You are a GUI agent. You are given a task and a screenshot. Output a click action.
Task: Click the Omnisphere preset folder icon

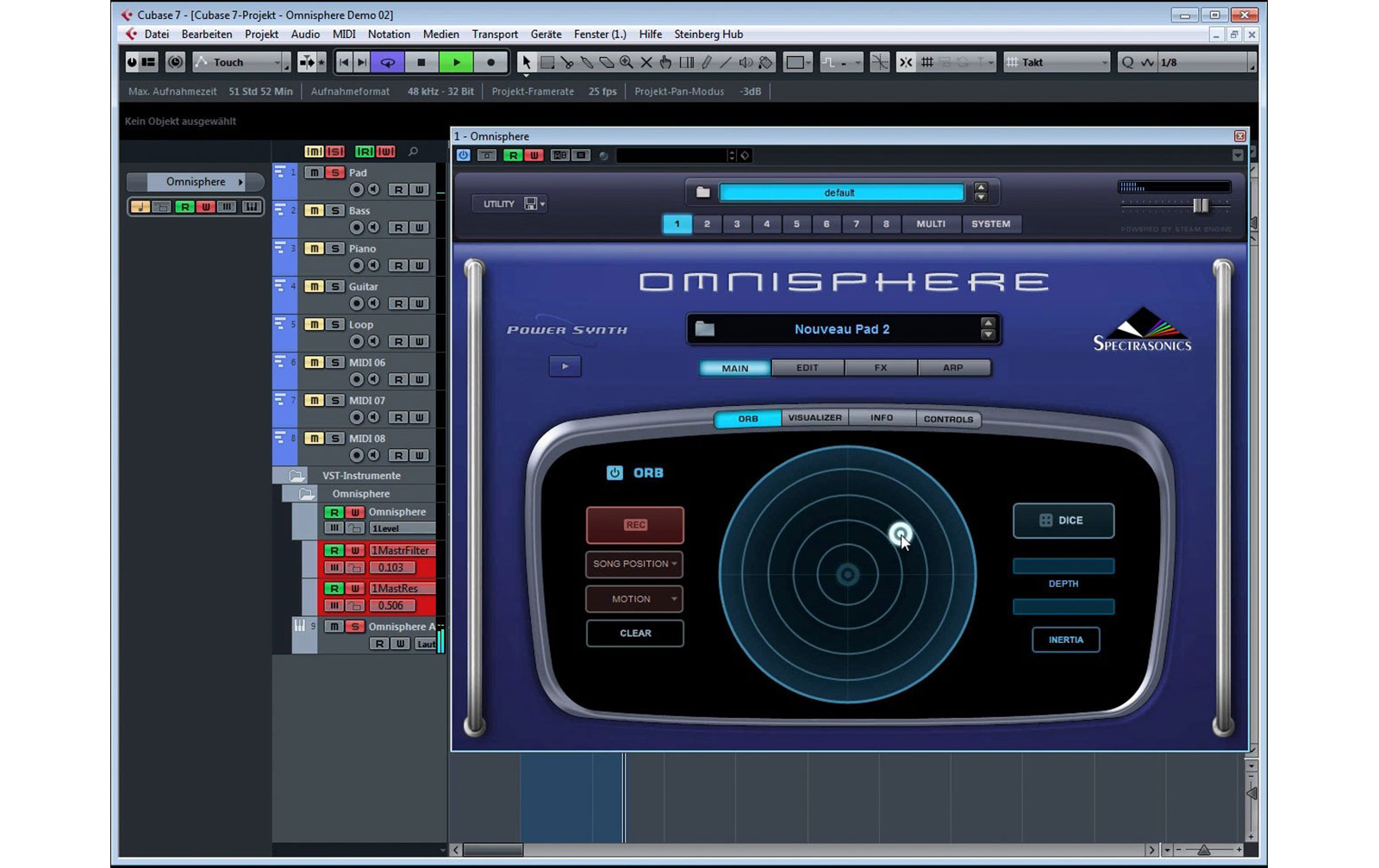(703, 192)
